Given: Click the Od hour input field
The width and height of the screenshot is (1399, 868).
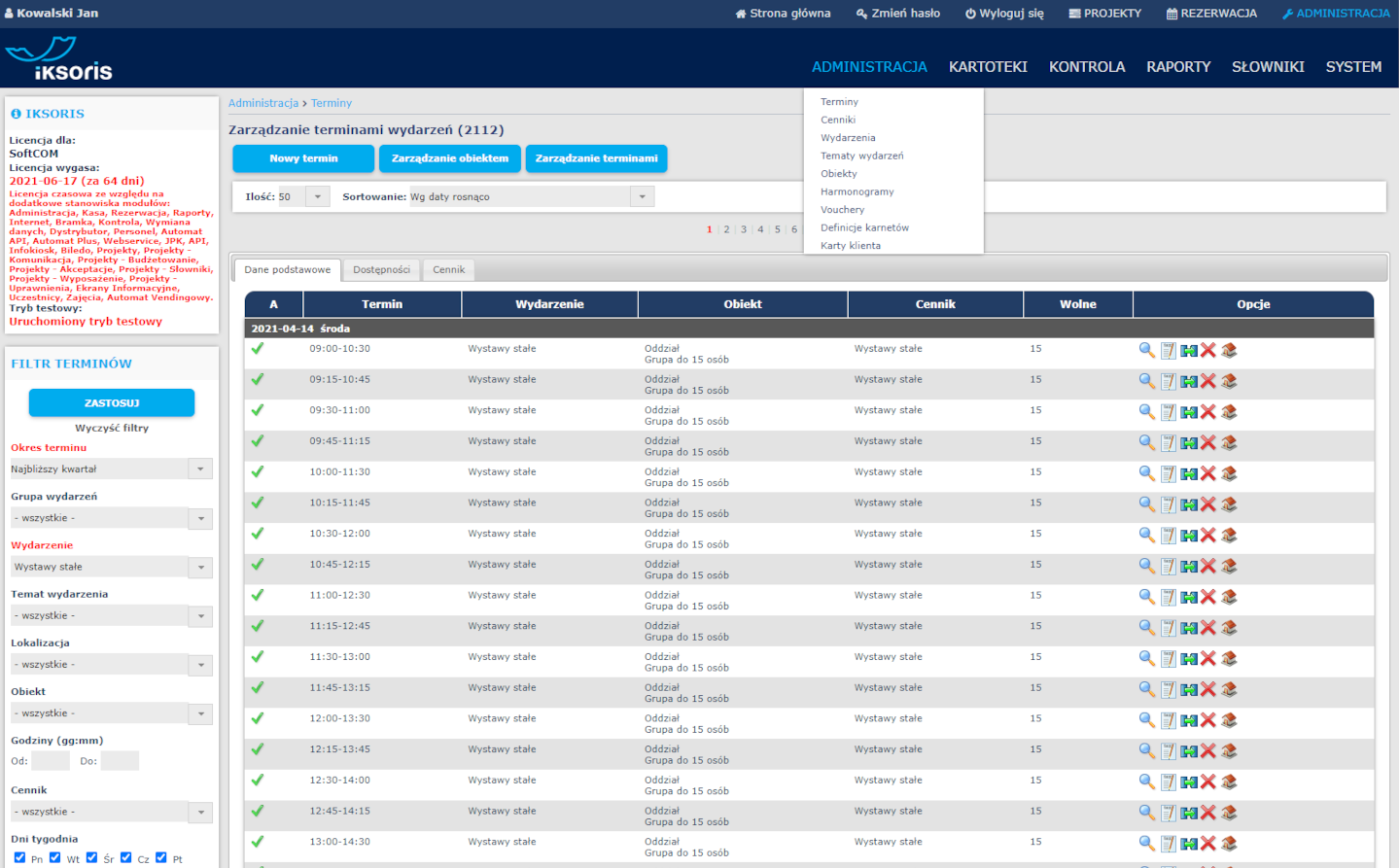Looking at the screenshot, I should [51, 761].
